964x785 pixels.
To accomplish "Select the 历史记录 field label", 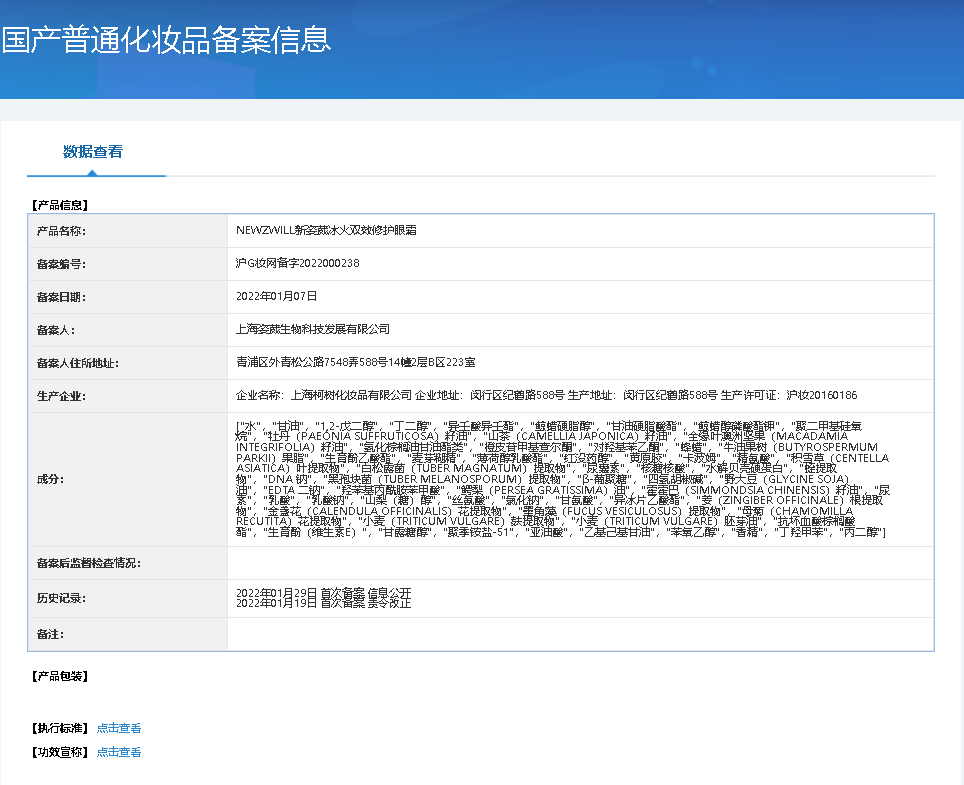I will point(59,595).
